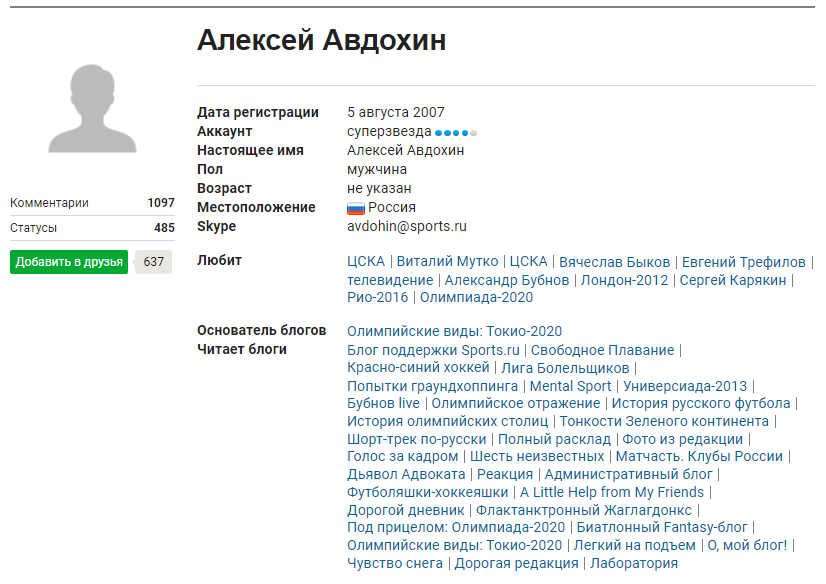
Task: Open the Олимпийское отражение blog link
Action: pyautogui.click(x=516, y=403)
